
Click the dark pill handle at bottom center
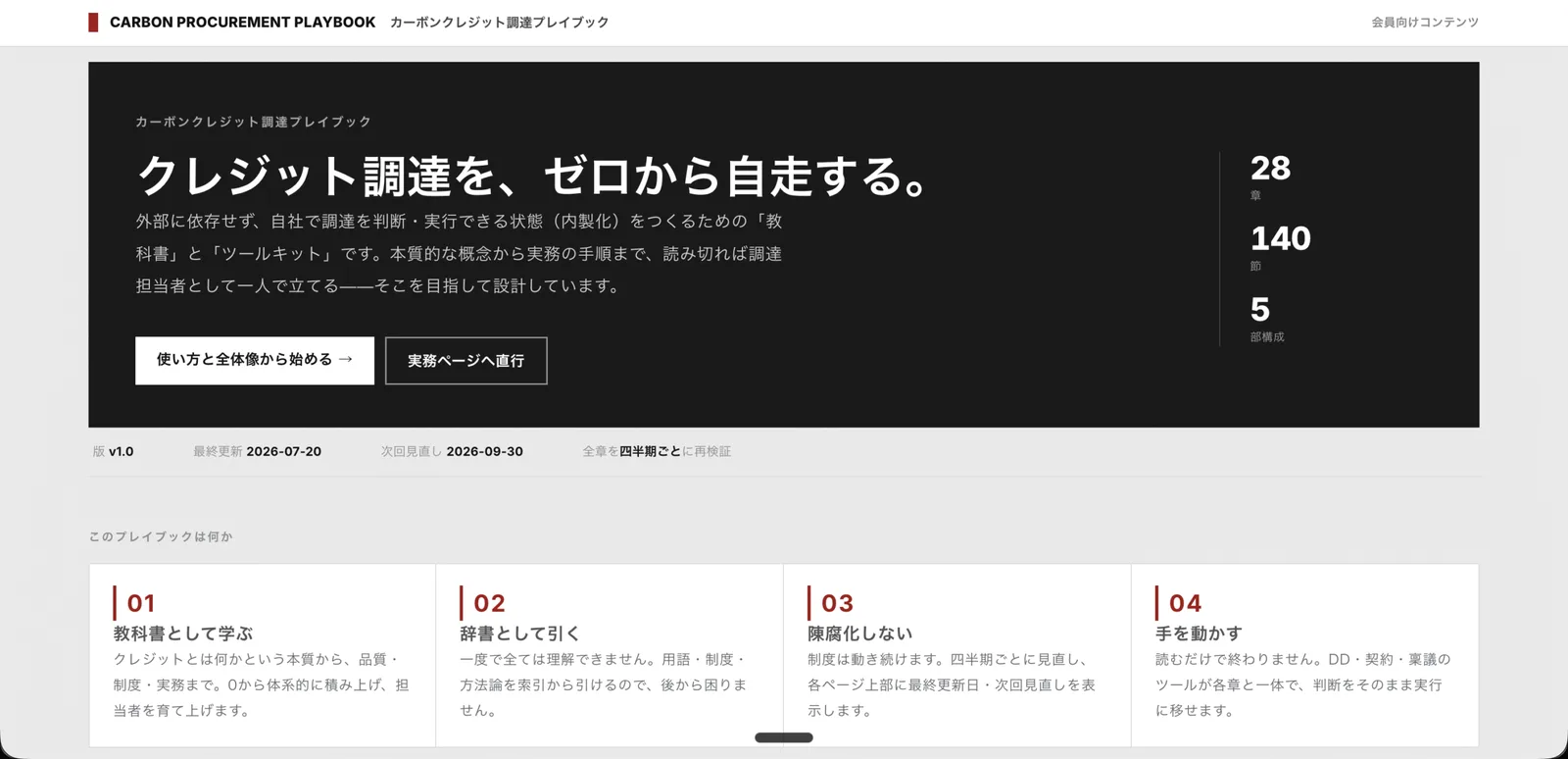pos(784,737)
